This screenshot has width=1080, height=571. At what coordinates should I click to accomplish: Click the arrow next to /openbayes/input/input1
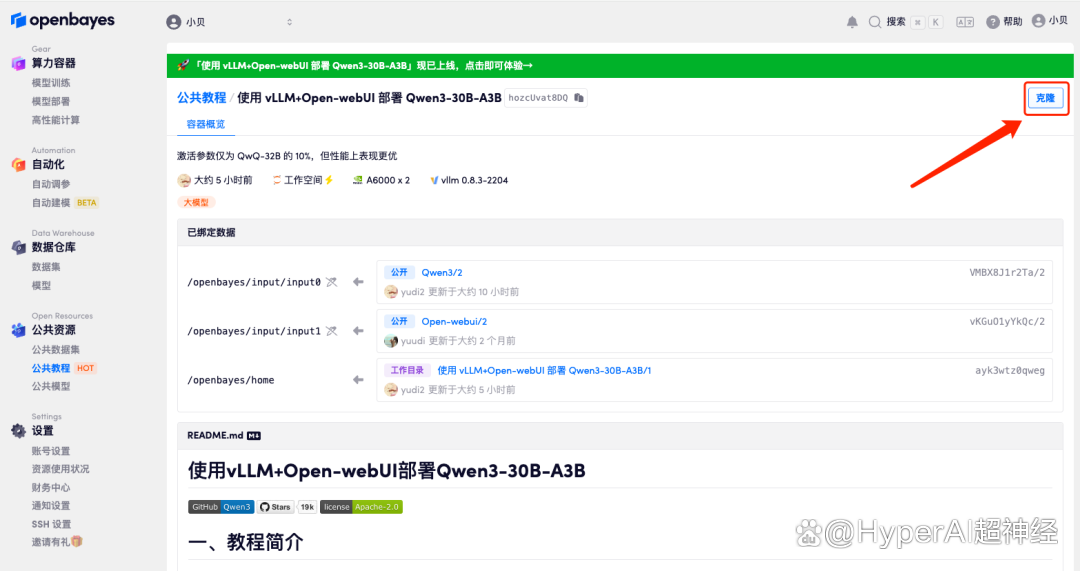(x=358, y=331)
